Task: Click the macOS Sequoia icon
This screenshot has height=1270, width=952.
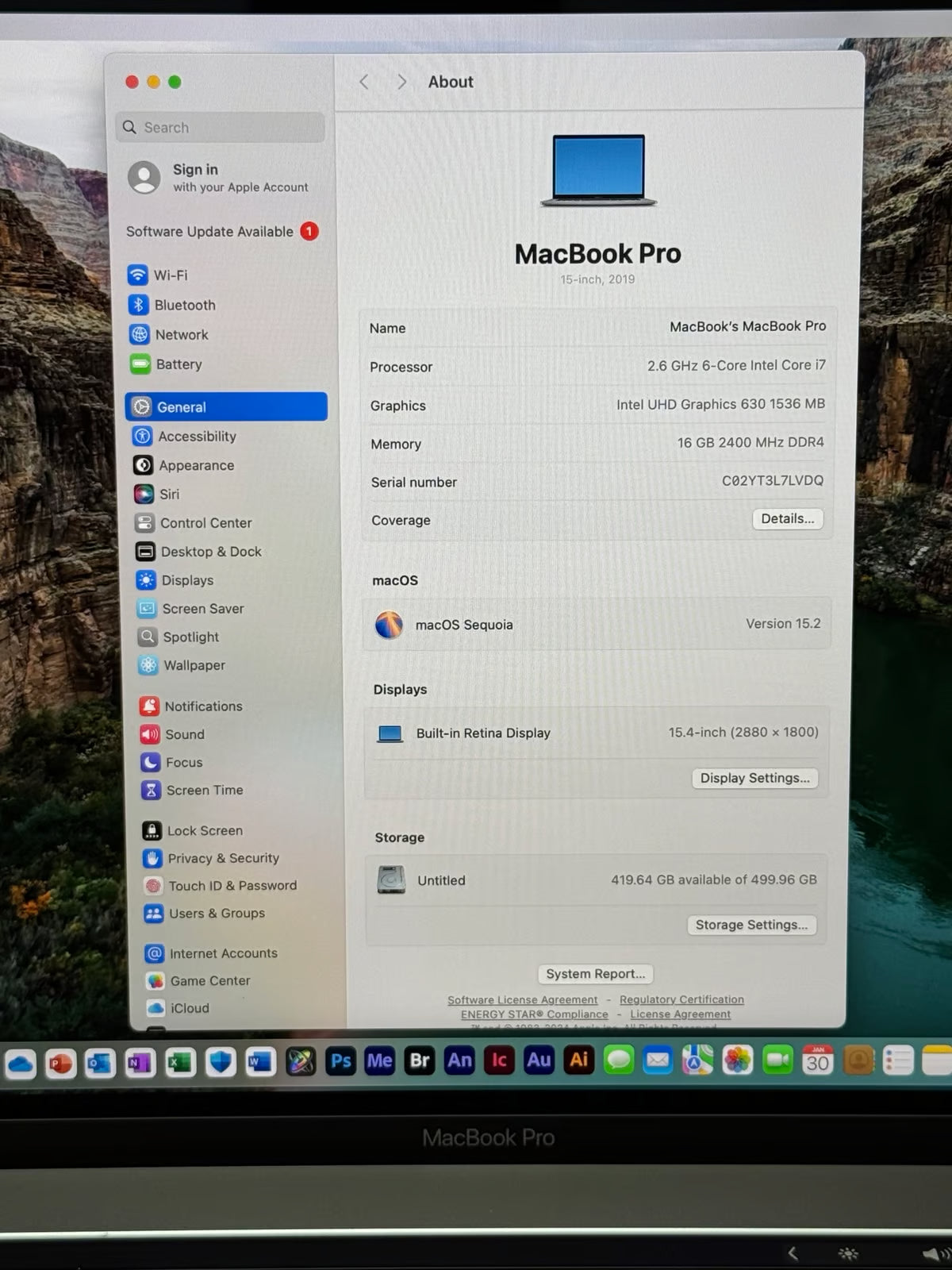Action: (x=389, y=625)
